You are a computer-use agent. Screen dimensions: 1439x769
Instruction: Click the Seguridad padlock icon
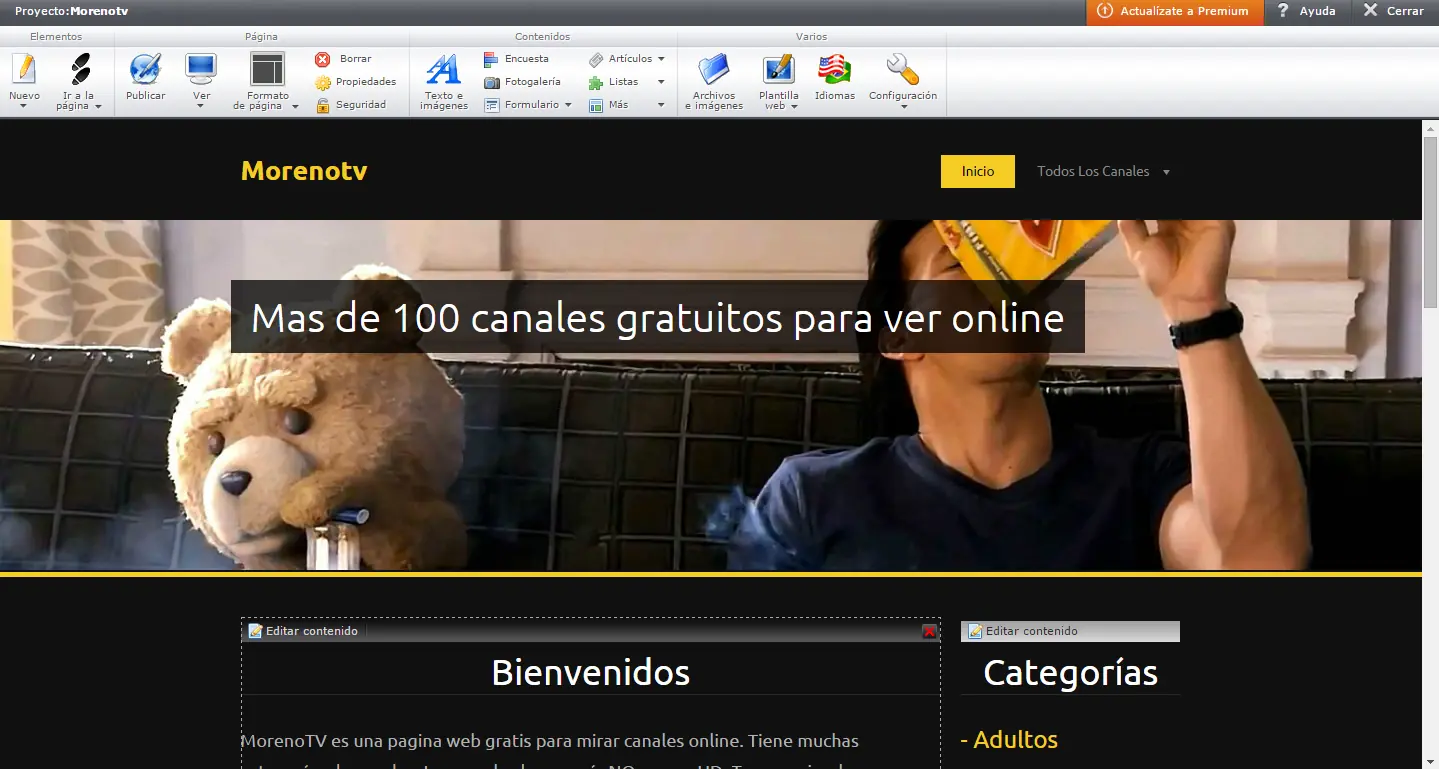322,105
